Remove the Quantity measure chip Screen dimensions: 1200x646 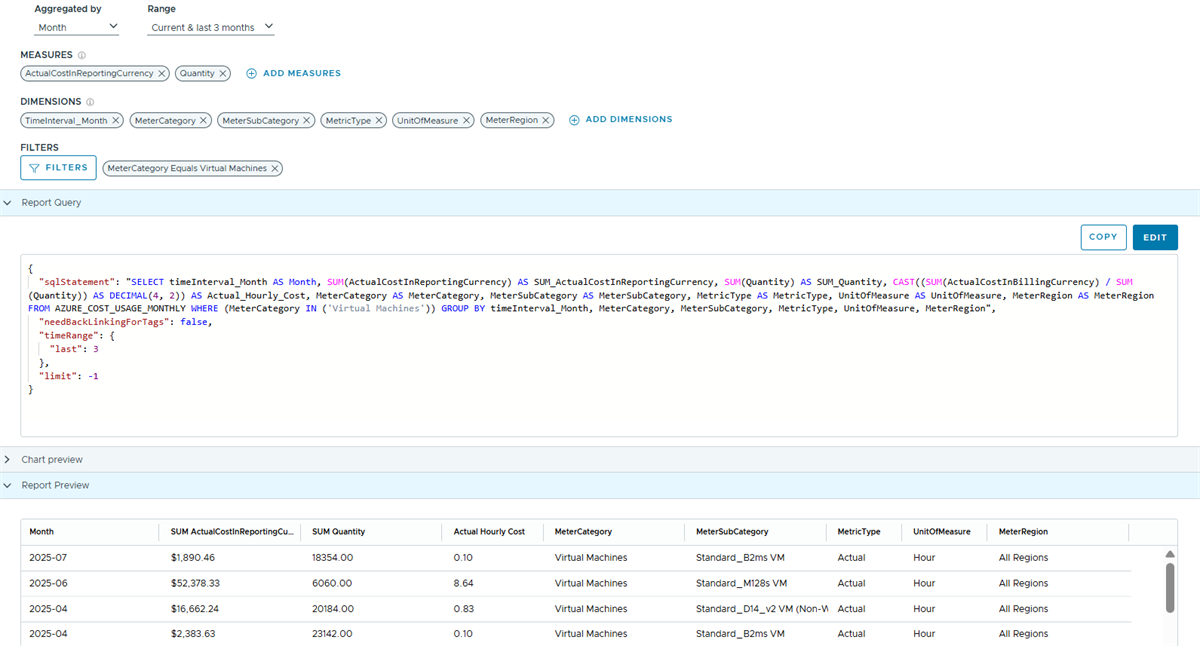click(x=223, y=74)
